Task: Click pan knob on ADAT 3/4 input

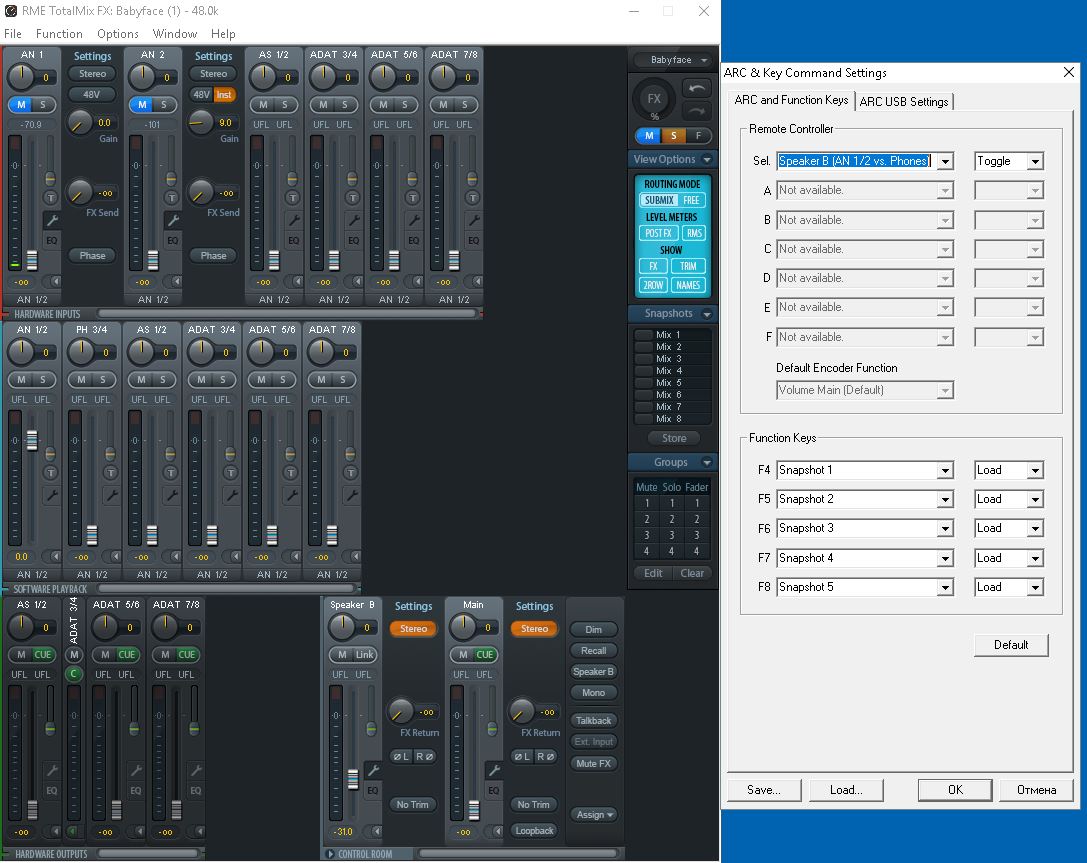Action: point(321,77)
